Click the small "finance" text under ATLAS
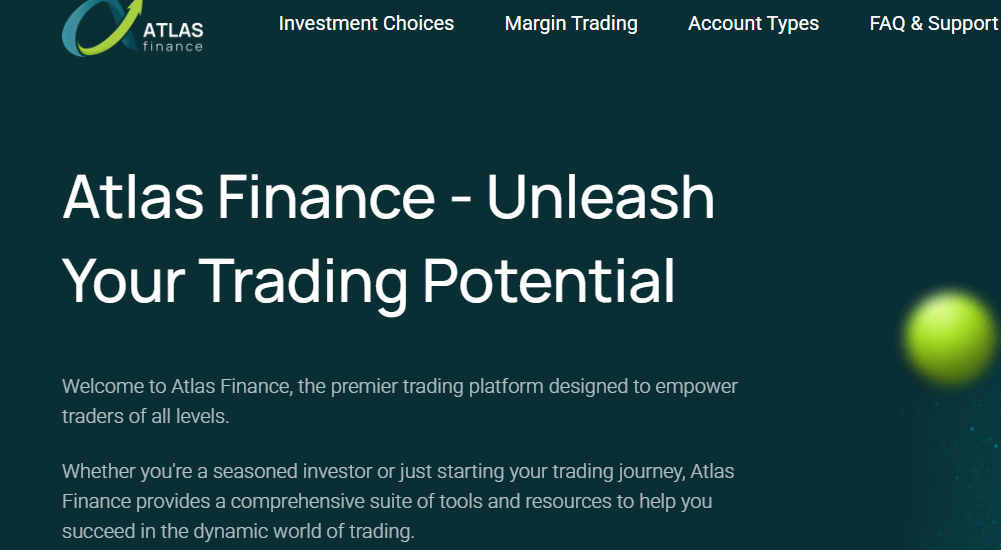Viewport: 1001px width, 550px height. [172, 46]
